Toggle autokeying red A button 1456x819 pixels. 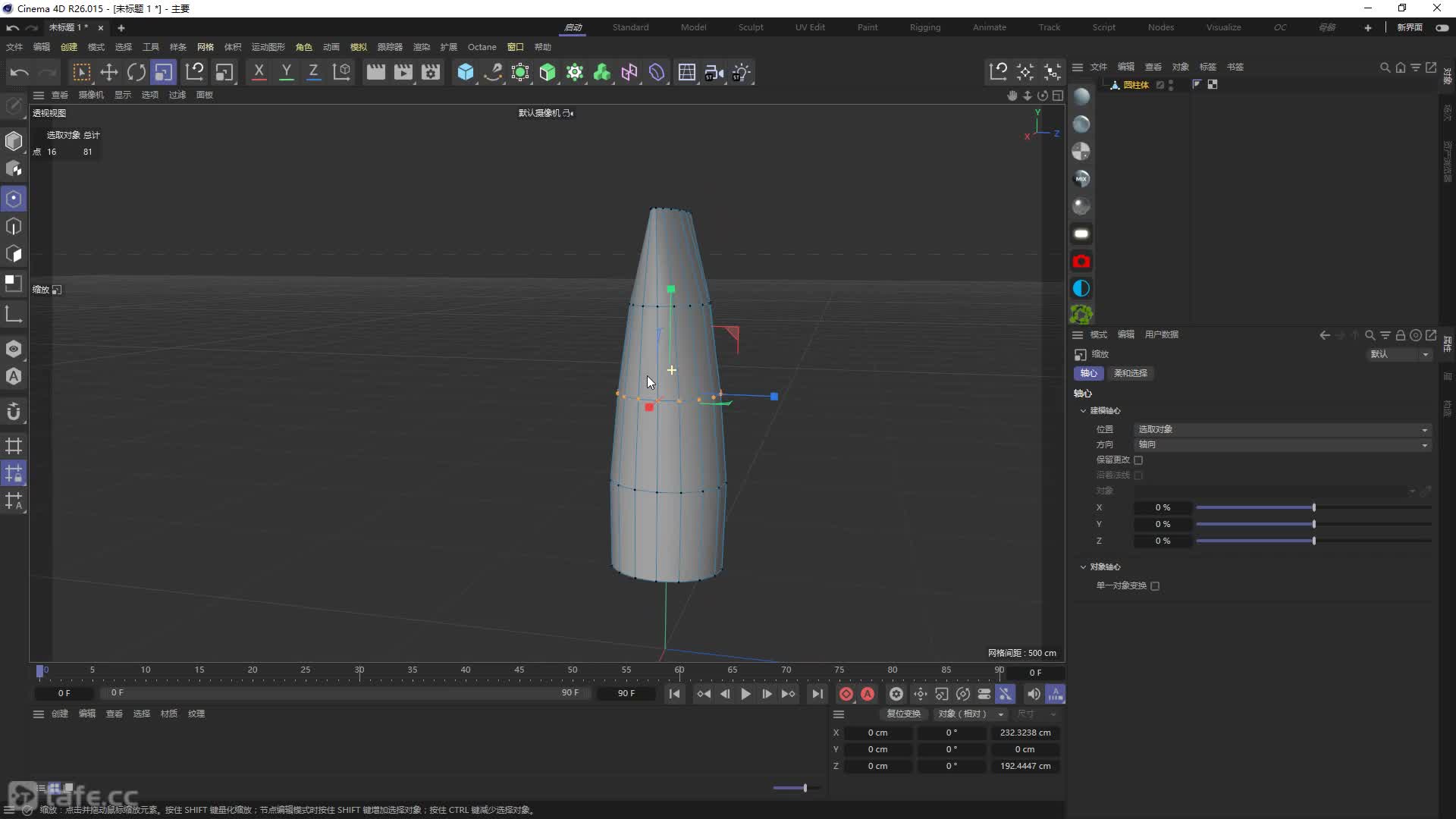tap(868, 694)
